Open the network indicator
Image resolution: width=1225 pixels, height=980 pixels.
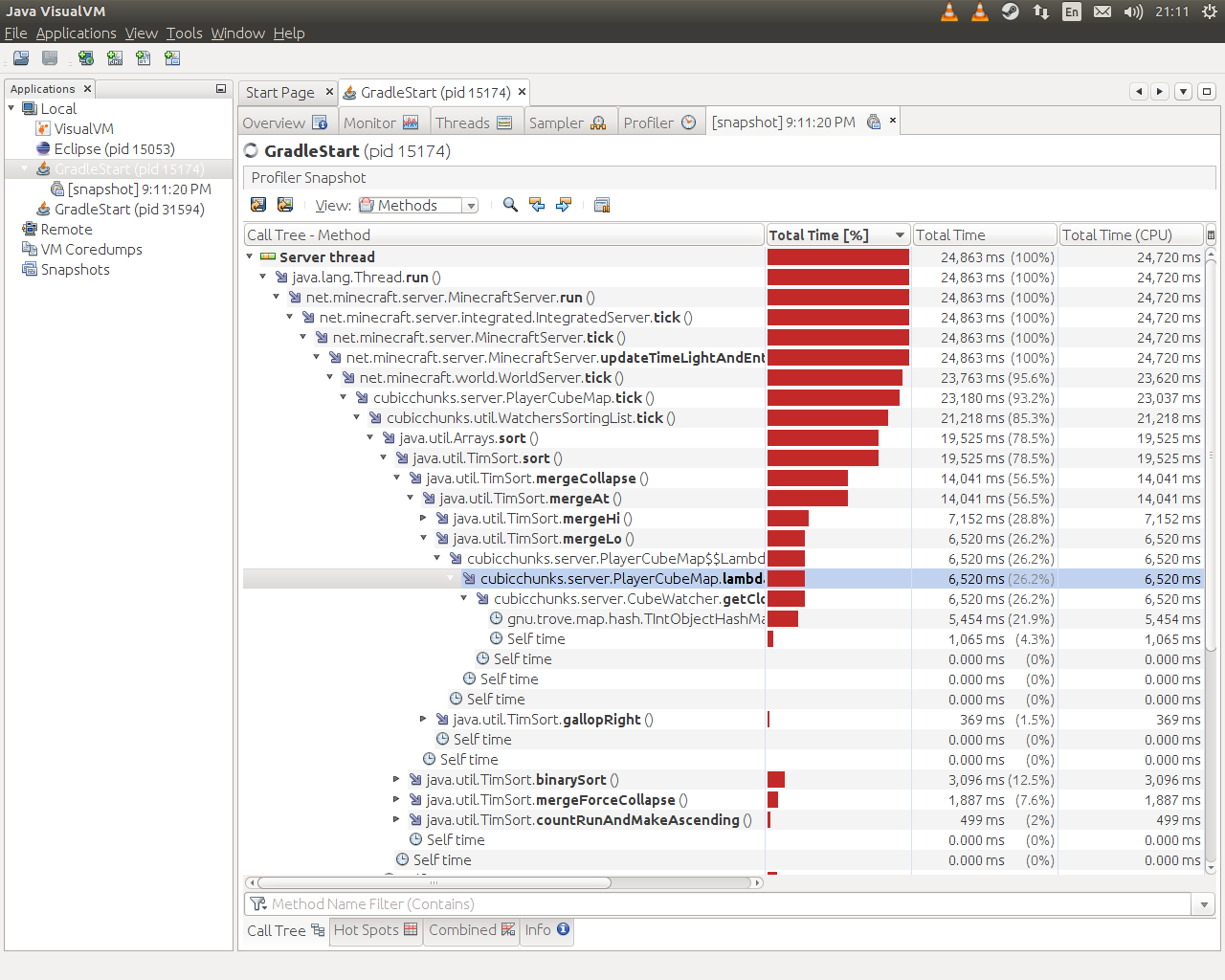tap(1041, 11)
